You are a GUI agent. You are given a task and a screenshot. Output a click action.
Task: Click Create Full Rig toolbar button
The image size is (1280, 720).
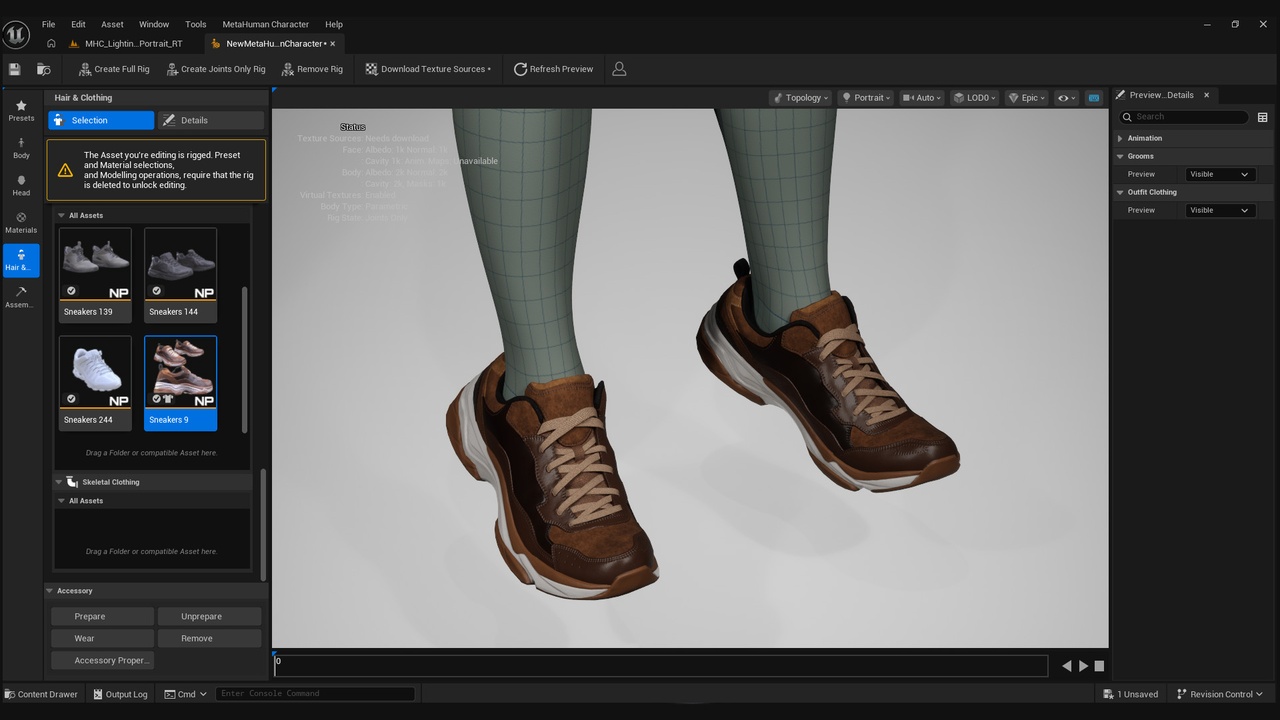coord(113,69)
